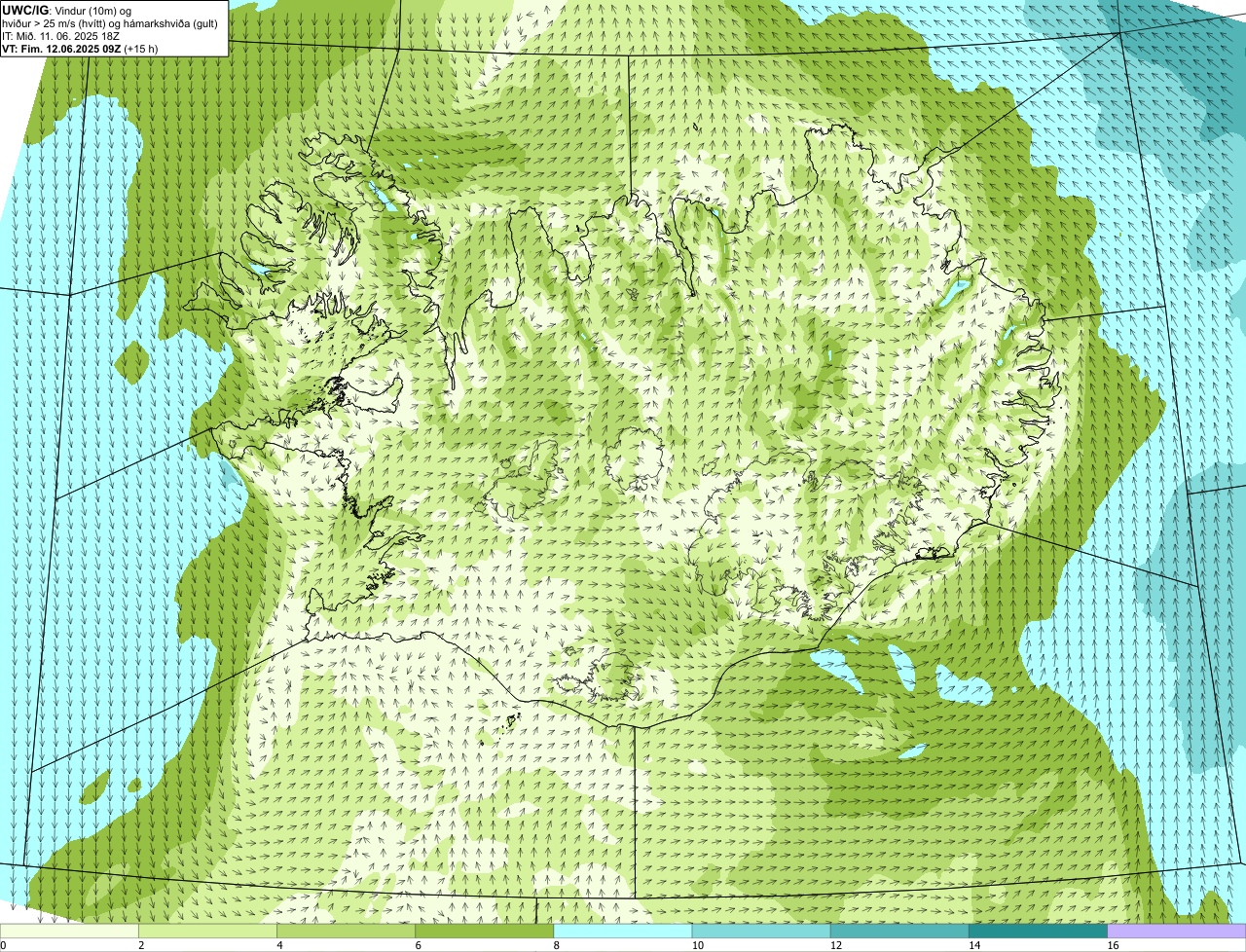Click the light green 2–4 m/s legend swatch

pyautogui.click(x=207, y=931)
